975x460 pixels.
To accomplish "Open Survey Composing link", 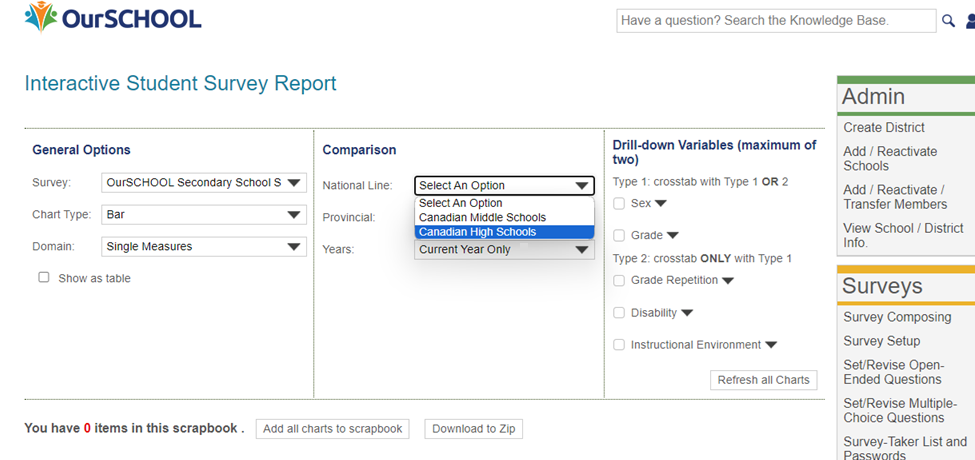I will coord(897,317).
